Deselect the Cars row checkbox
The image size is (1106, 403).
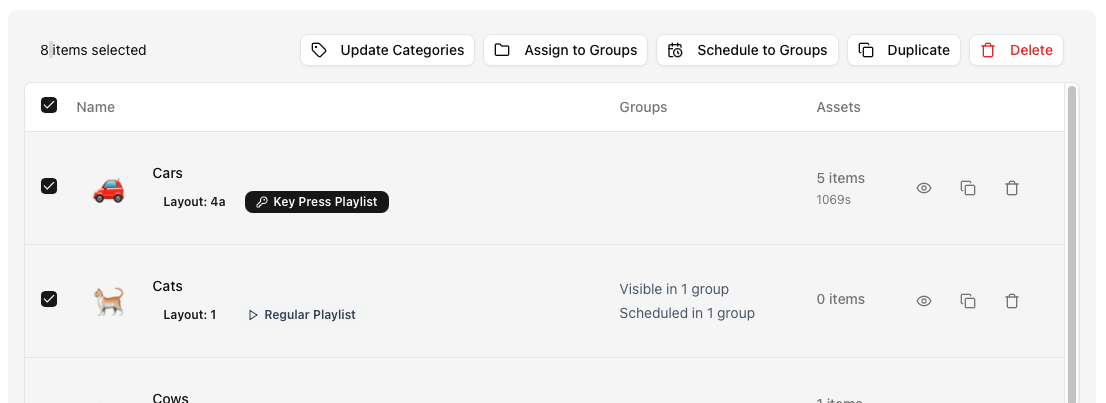tap(49, 186)
